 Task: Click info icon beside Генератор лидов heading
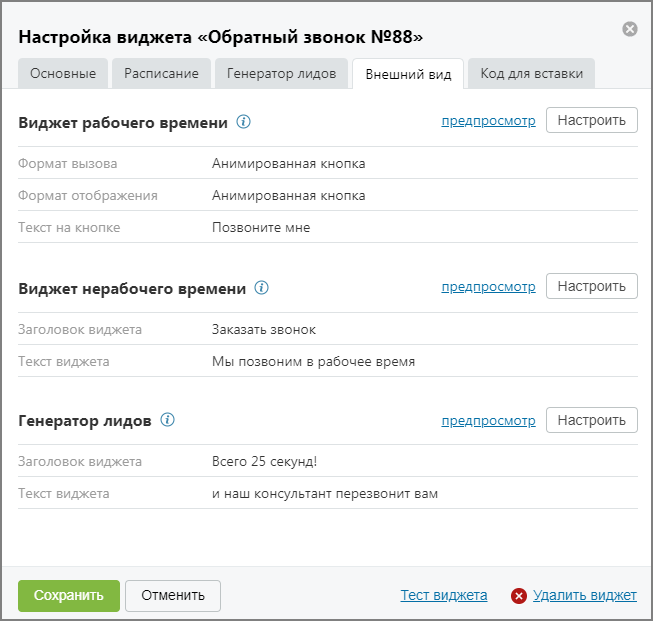[167, 420]
